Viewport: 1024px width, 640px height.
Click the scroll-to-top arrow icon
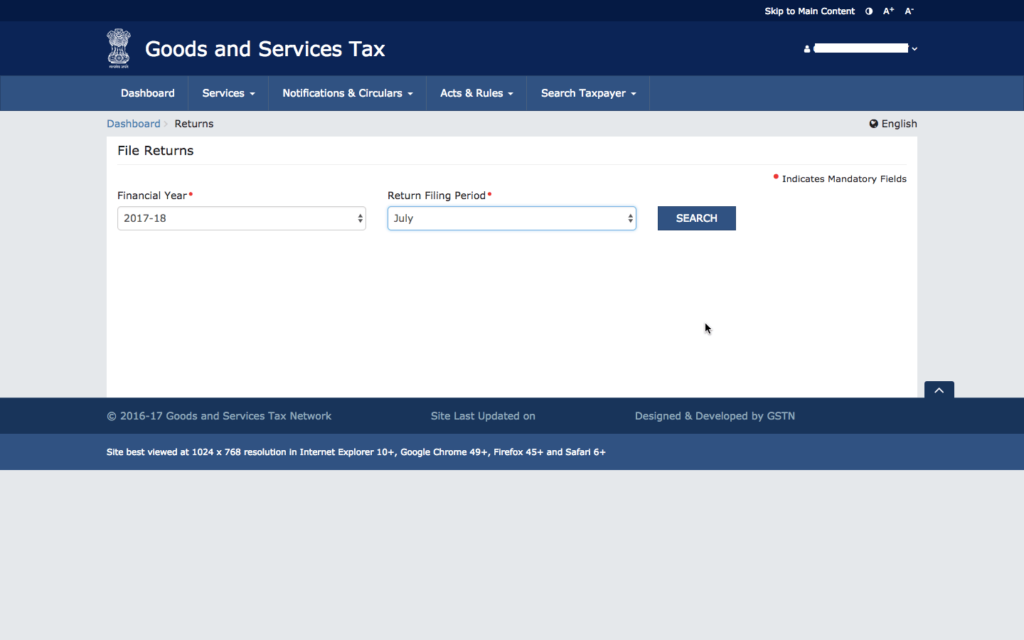(x=938, y=390)
